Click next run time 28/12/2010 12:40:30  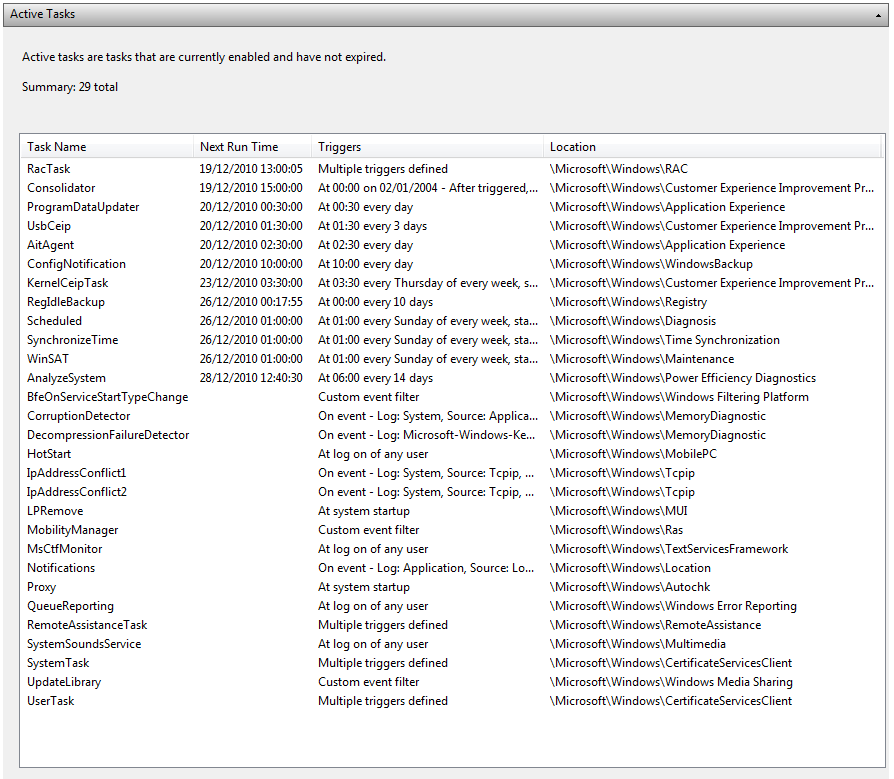(x=251, y=378)
